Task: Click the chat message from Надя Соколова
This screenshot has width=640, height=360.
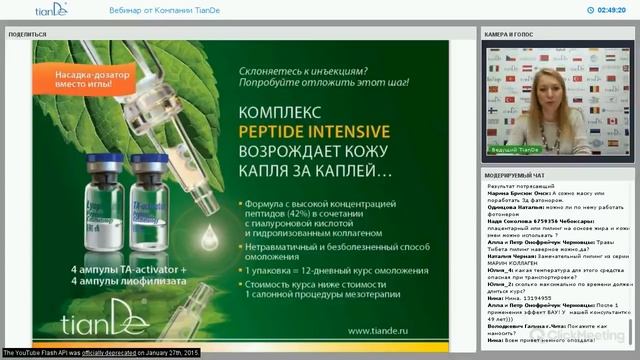Action: pos(558,228)
